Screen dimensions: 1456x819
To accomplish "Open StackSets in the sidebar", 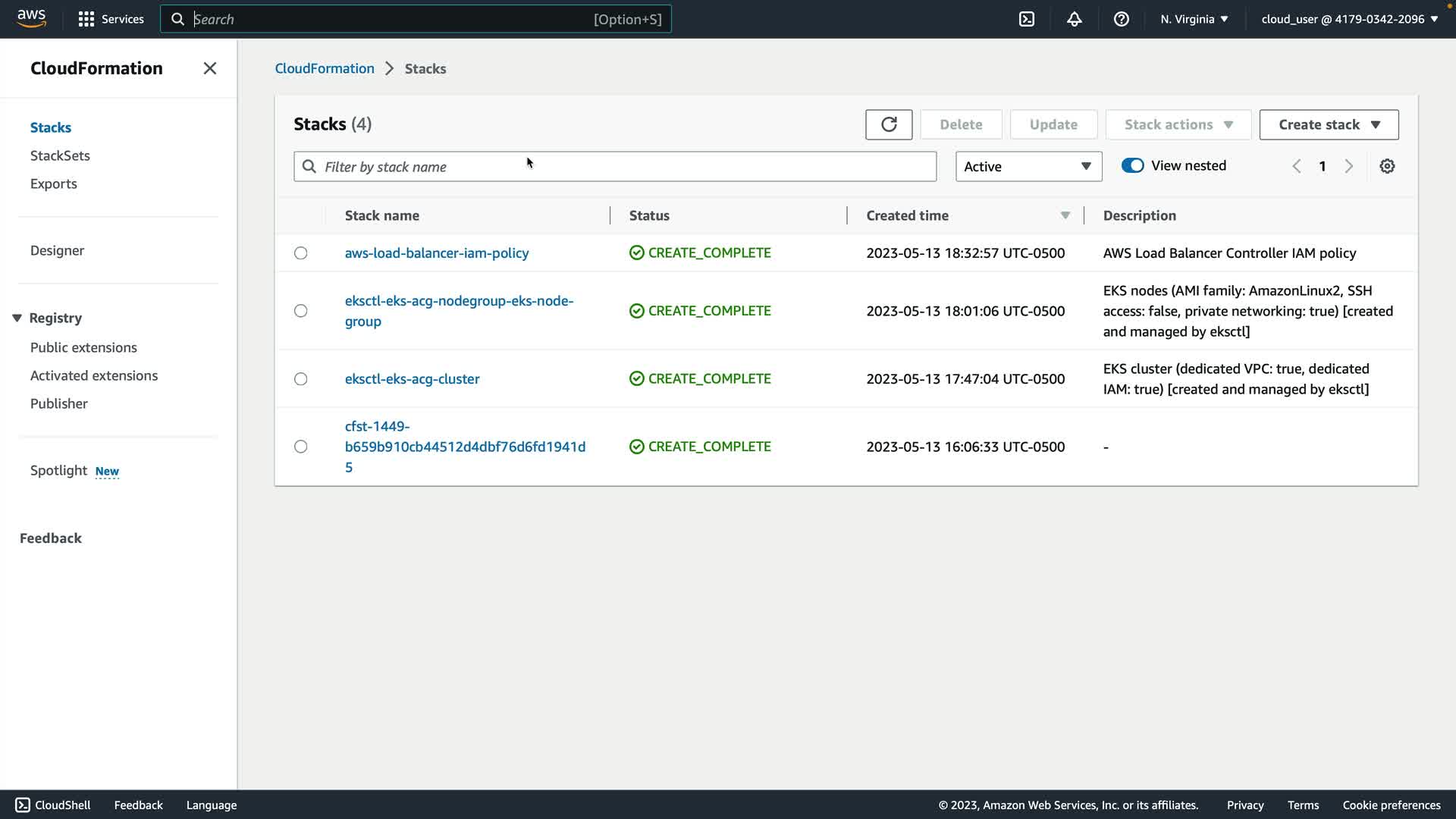I will click(60, 155).
